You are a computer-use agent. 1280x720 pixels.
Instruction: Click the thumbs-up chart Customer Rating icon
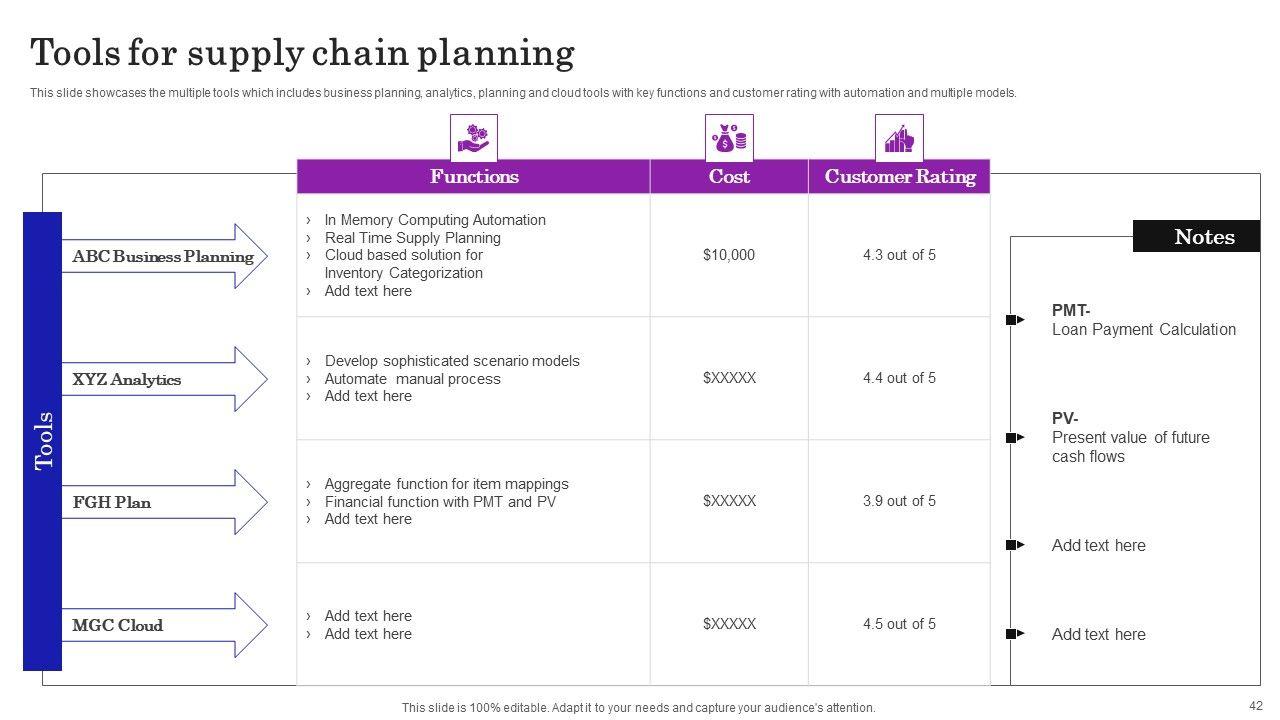[x=899, y=138]
